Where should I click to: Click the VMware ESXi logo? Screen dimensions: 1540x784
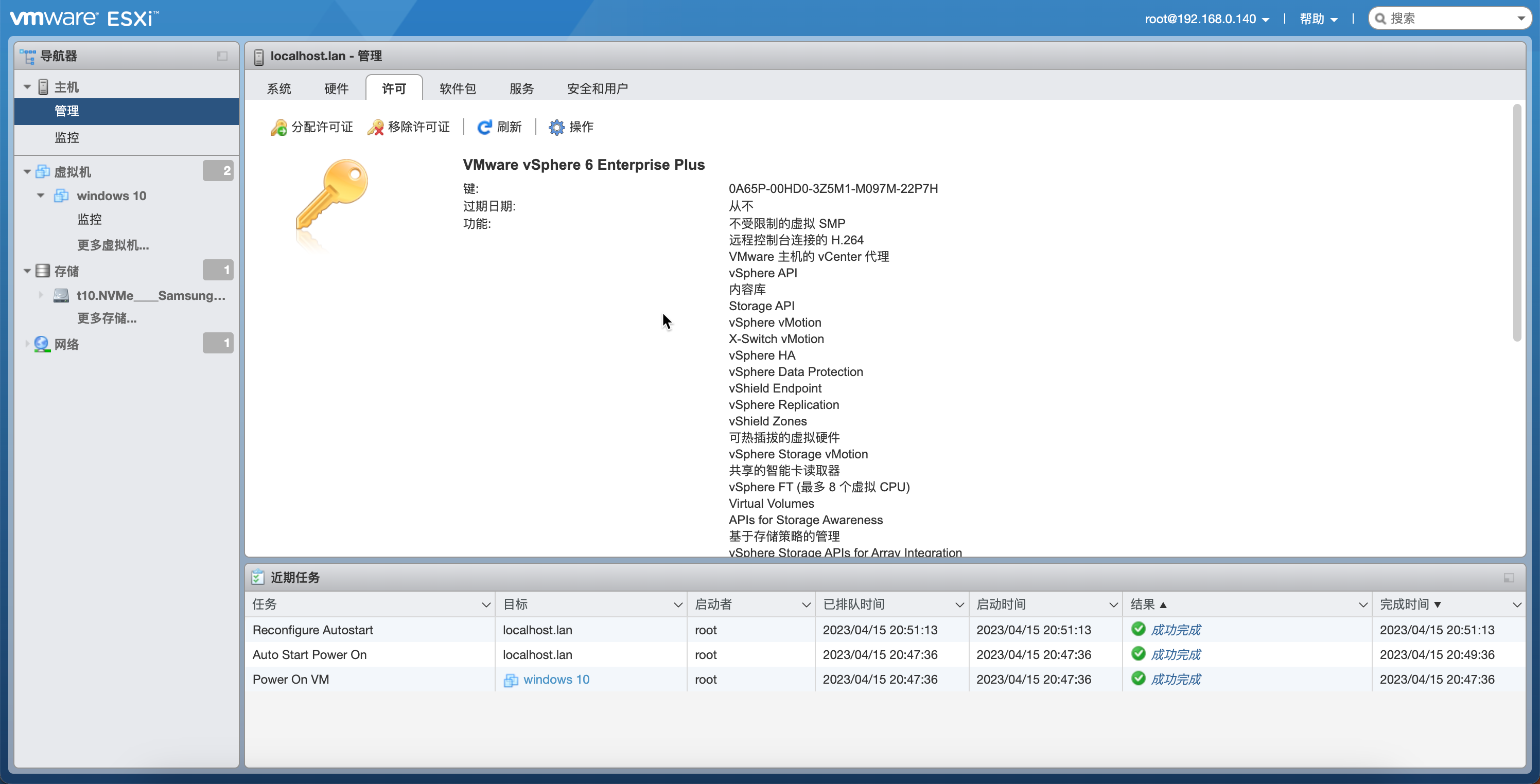84,19
